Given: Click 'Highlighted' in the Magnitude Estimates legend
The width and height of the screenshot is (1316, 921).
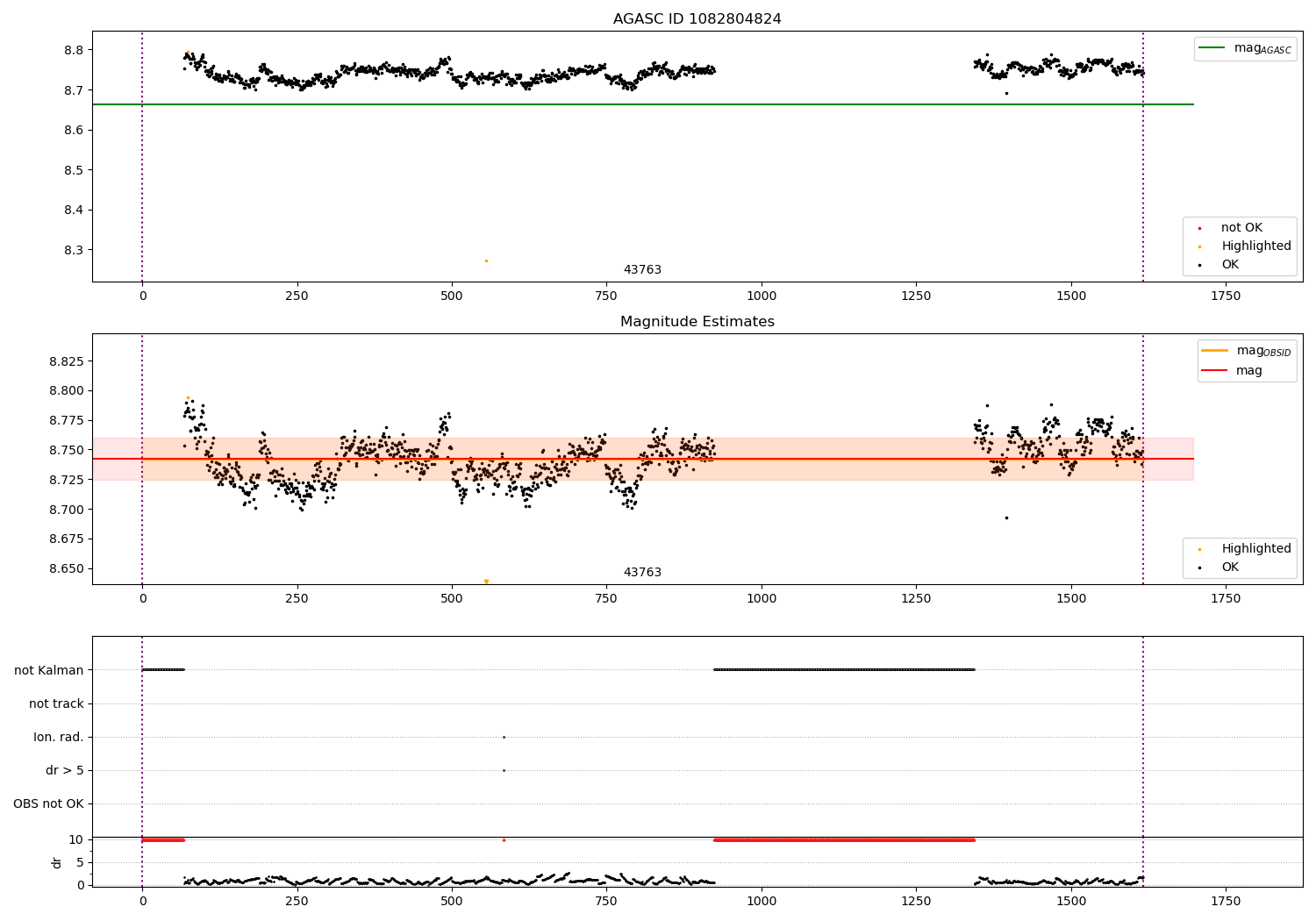Looking at the screenshot, I should point(1255,548).
